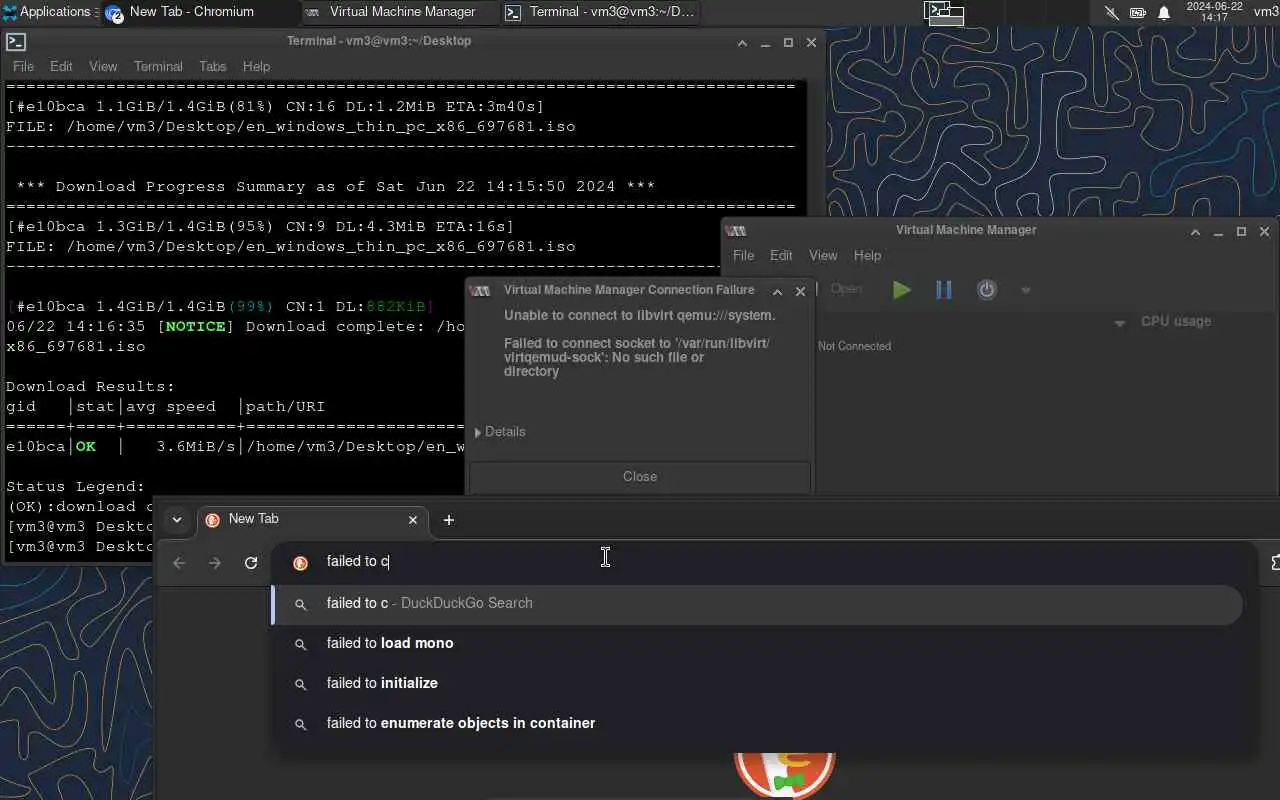Open the View menu in Virtual Machine Manager
This screenshot has width=1280, height=800.
pyautogui.click(x=823, y=255)
